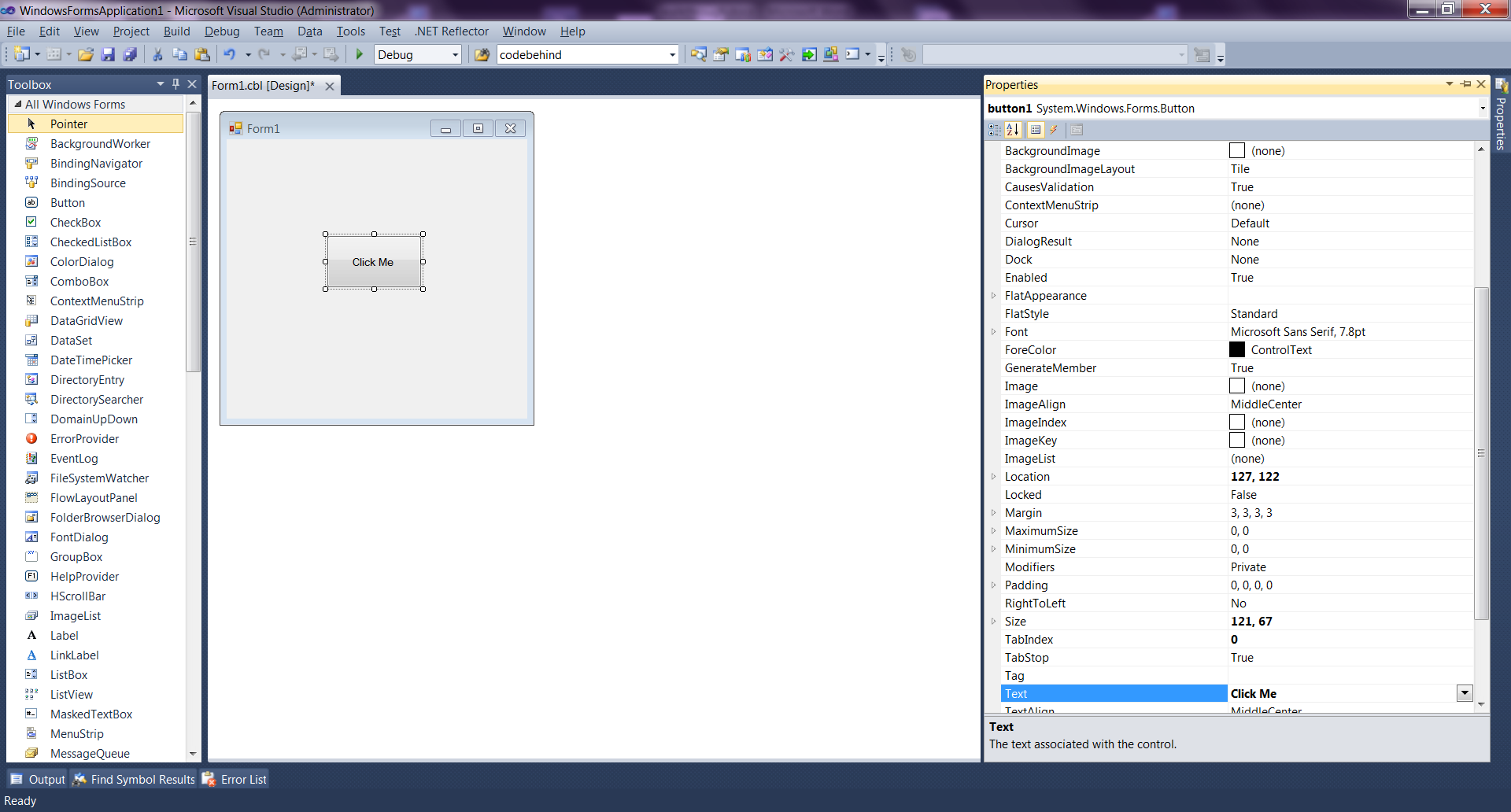1511x812 pixels.
Task: Click the BackgroundImage preview swatch
Action: 1237,151
